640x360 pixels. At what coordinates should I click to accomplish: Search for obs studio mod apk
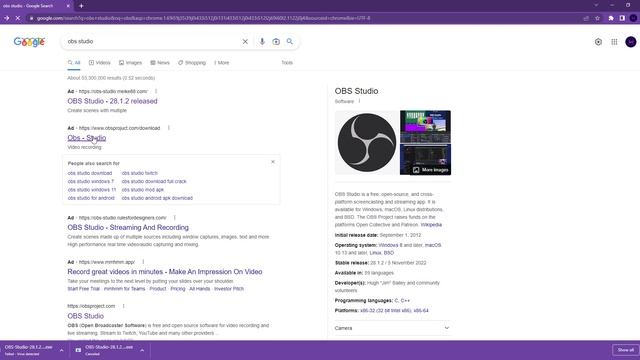142,190
